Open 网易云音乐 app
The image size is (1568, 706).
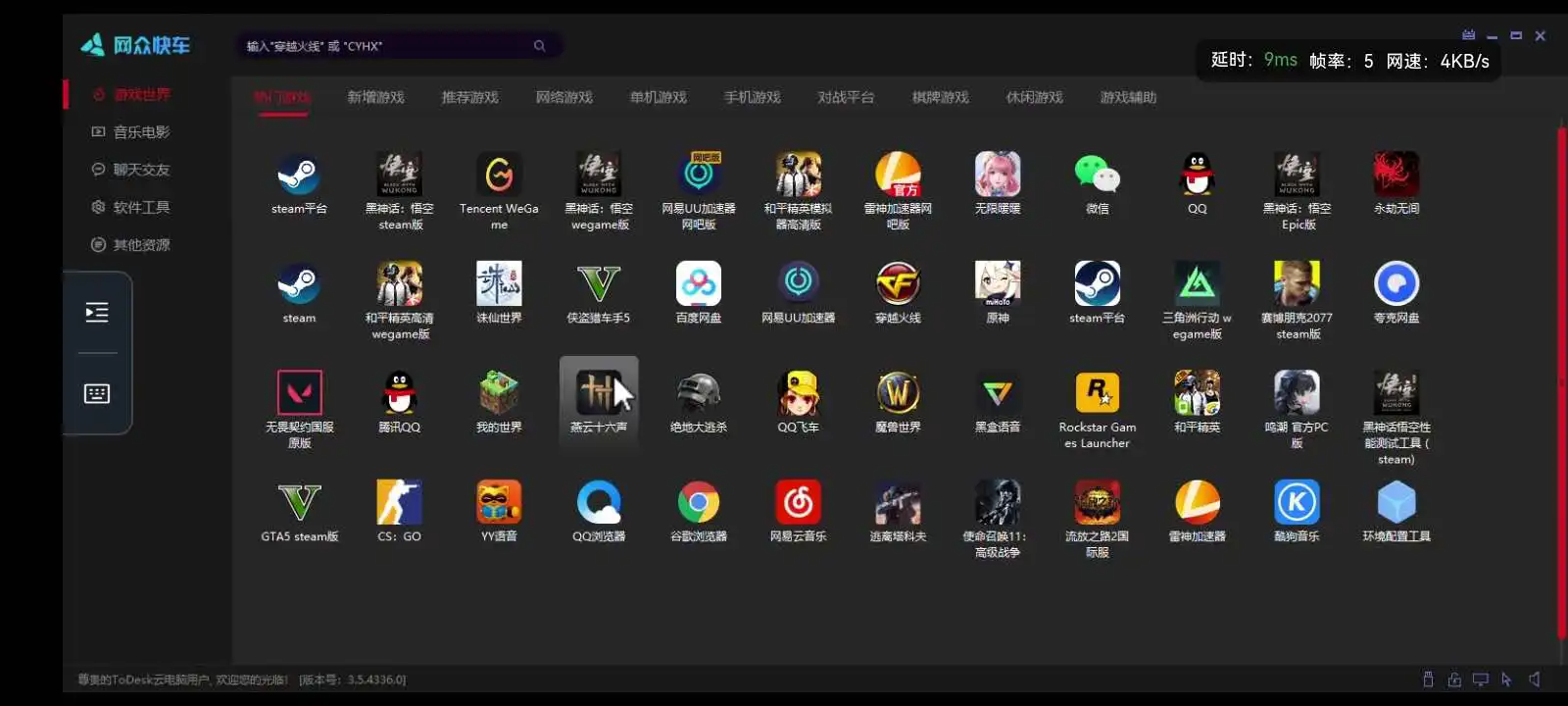pyautogui.click(x=799, y=503)
